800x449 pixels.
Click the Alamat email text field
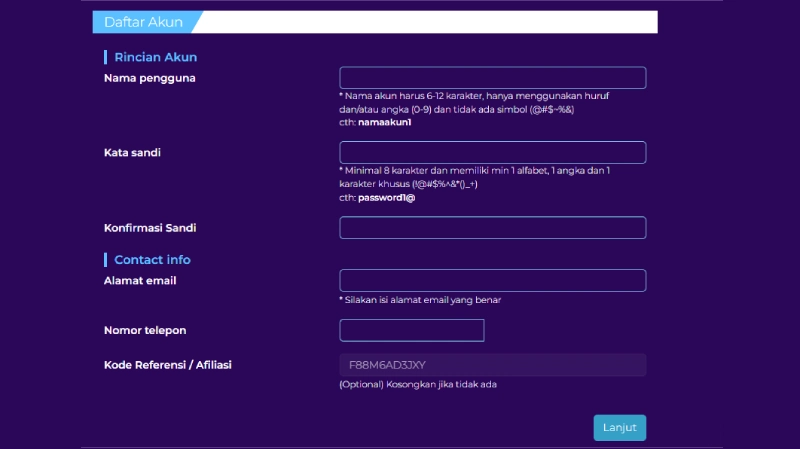492,281
